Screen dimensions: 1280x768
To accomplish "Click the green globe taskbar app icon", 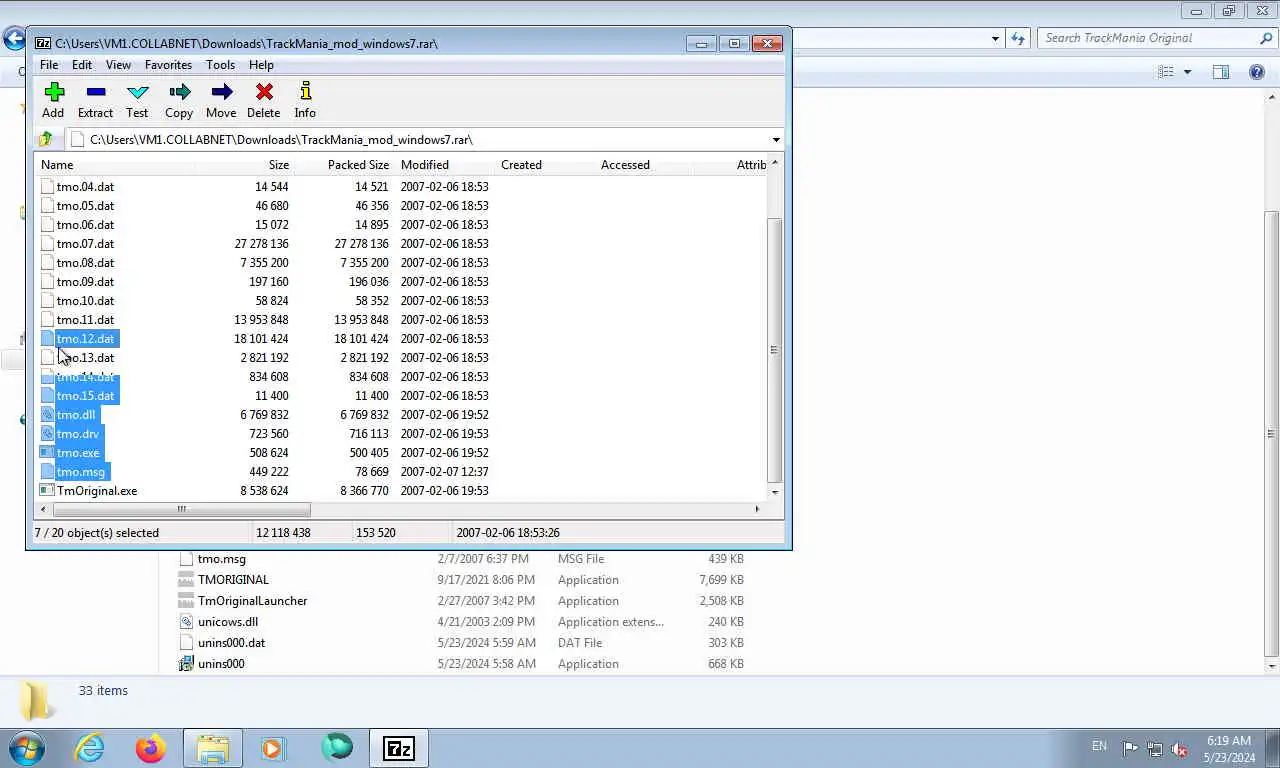I will pyautogui.click(x=337, y=748).
